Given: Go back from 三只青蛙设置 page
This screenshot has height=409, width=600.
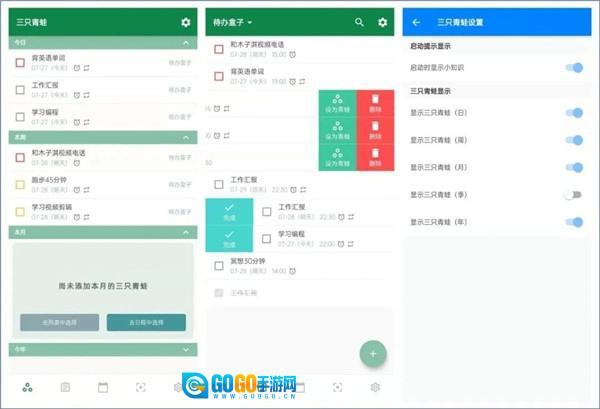Looking at the screenshot, I should click(x=416, y=22).
